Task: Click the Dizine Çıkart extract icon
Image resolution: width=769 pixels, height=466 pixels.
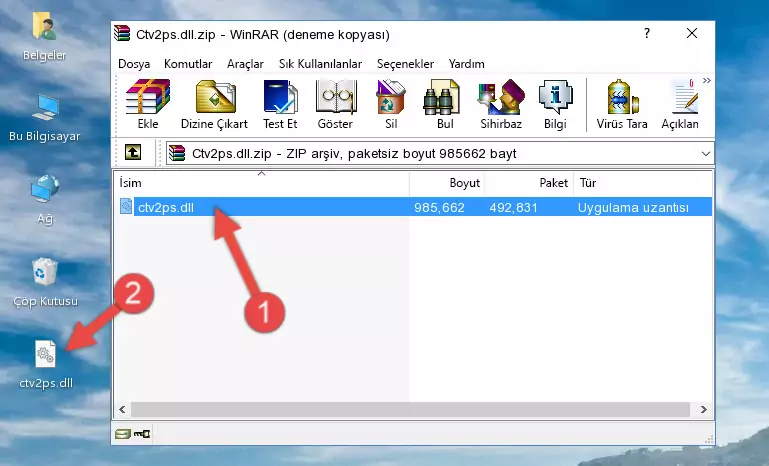Action: 214,104
